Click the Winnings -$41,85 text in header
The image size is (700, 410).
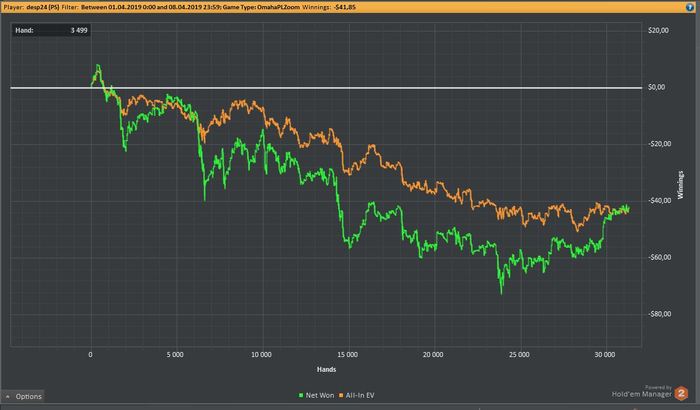pos(329,7)
